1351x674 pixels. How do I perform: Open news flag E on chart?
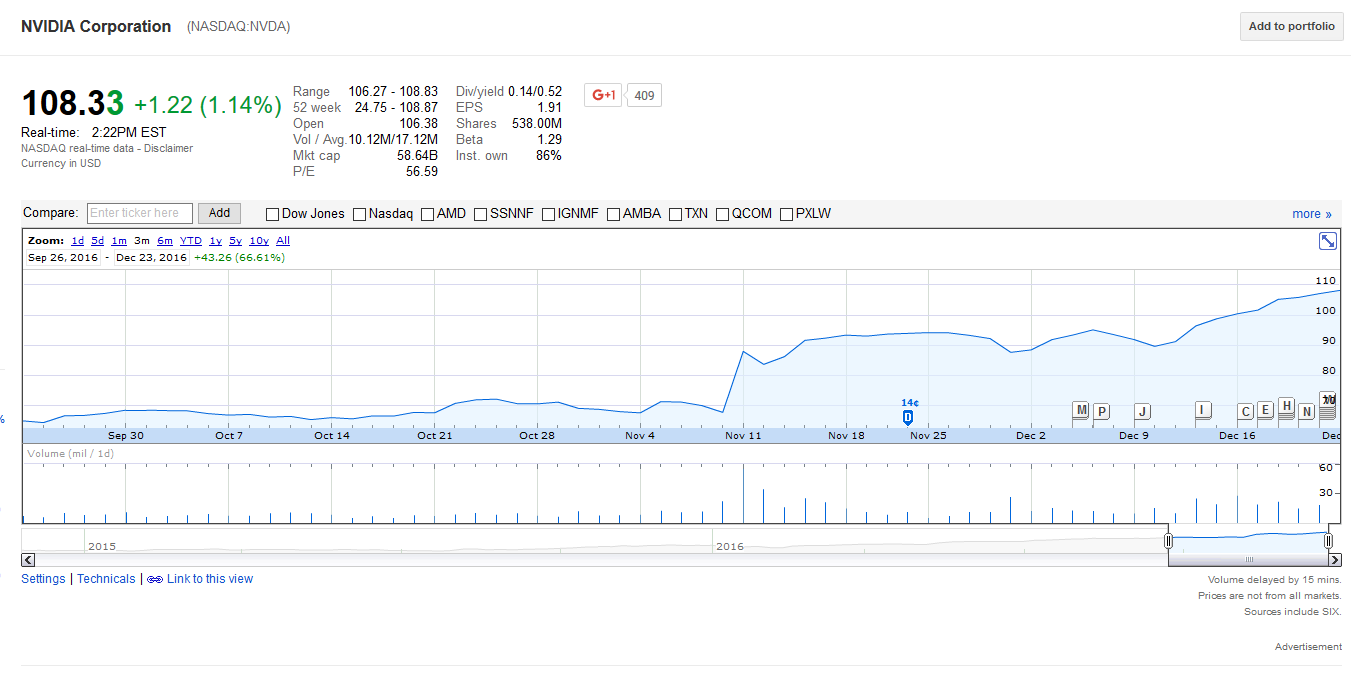pyautogui.click(x=1265, y=410)
